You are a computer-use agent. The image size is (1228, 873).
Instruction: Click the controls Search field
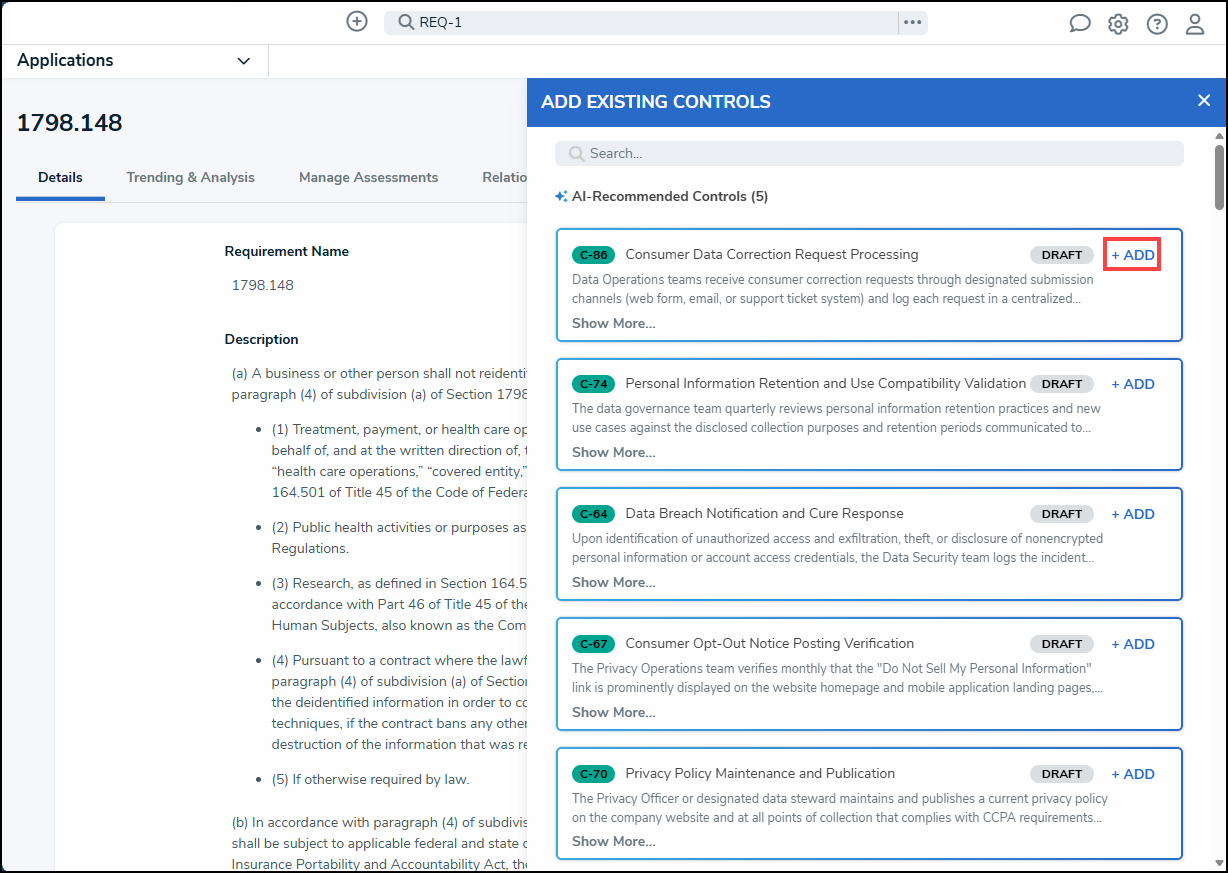[x=869, y=153]
